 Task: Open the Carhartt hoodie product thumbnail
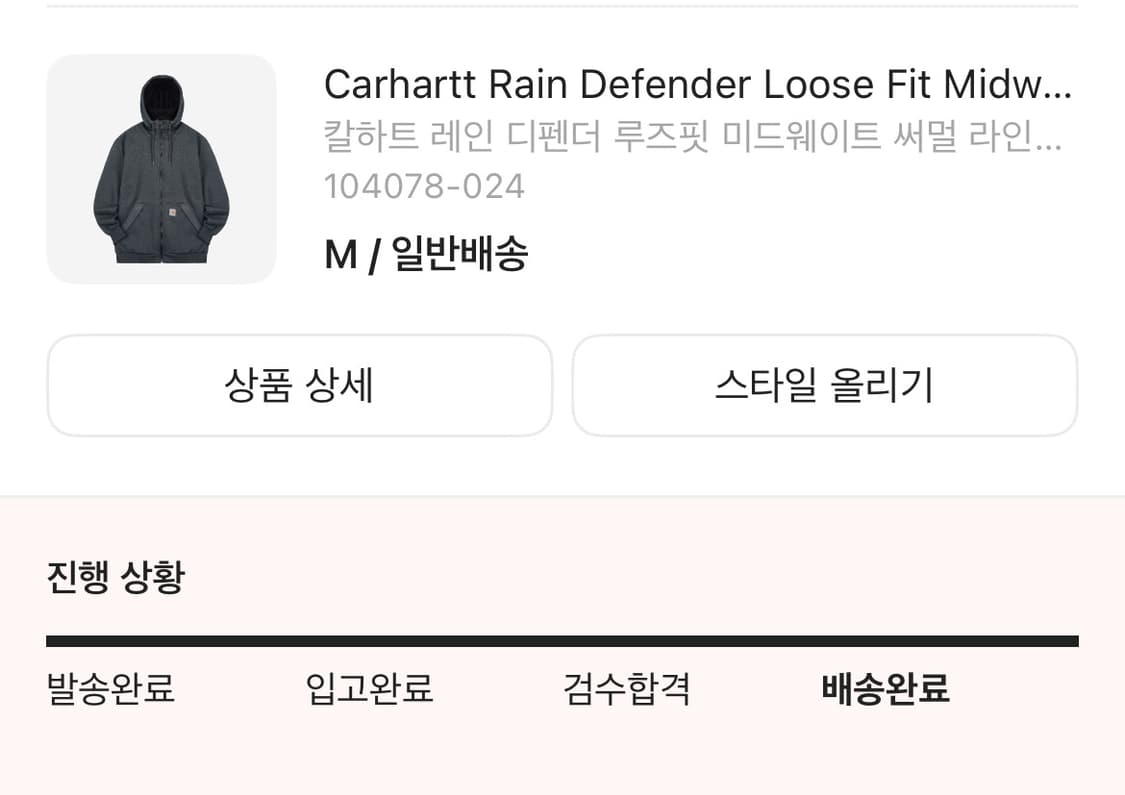(161, 169)
